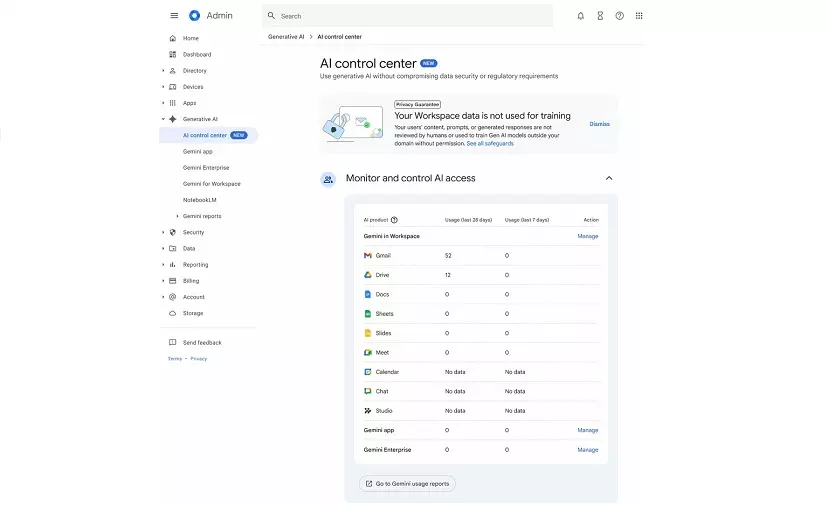Click the Slides icon in table
This screenshot has width=828, height=506.
tap(368, 333)
